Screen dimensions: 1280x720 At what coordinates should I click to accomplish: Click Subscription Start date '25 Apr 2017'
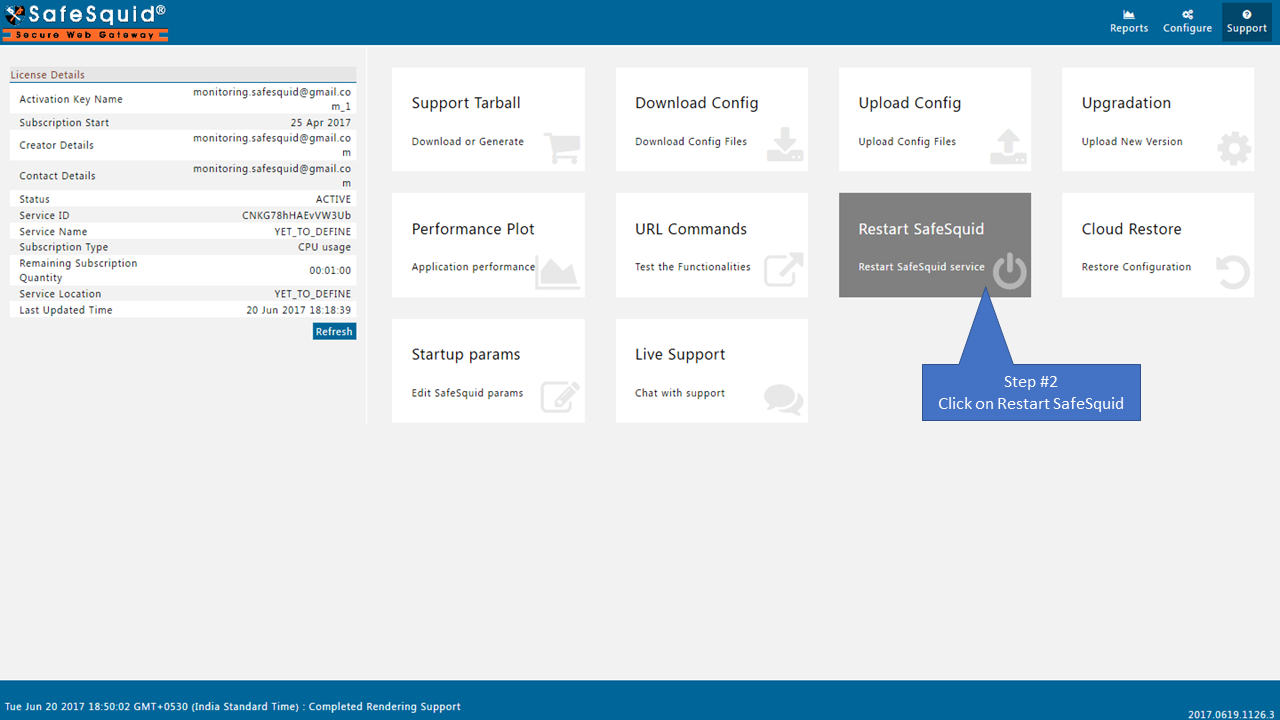click(321, 123)
